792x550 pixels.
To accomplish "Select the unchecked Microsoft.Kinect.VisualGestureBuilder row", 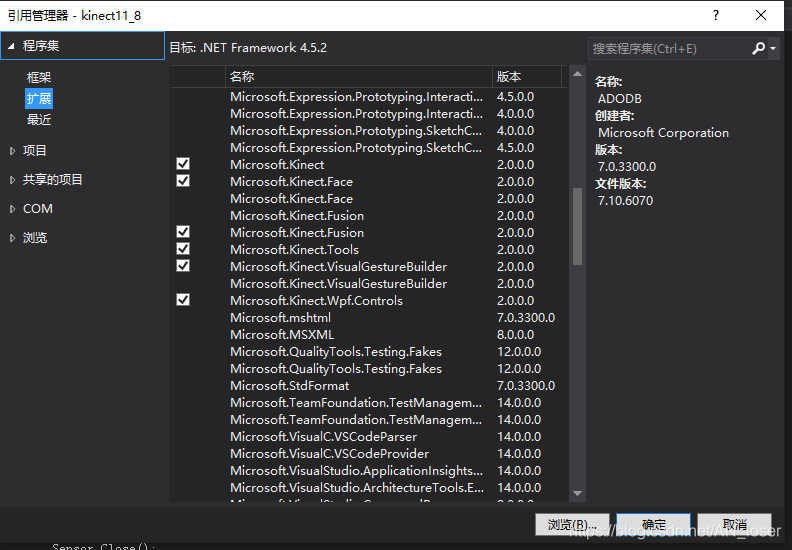I will 369,284.
